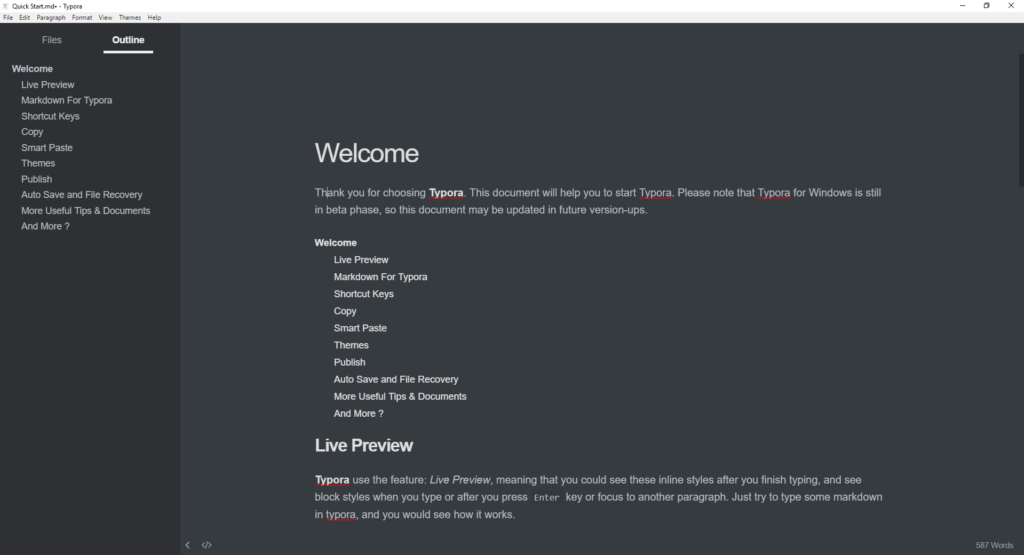The height and width of the screenshot is (555, 1024).
Task: Open Auto Save and File Recovery in sidebar
Action: pyautogui.click(x=82, y=195)
